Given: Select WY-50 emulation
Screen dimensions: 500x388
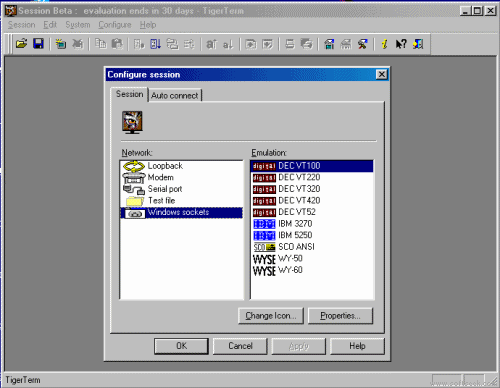Looking at the screenshot, I should pyautogui.click(x=312, y=259).
